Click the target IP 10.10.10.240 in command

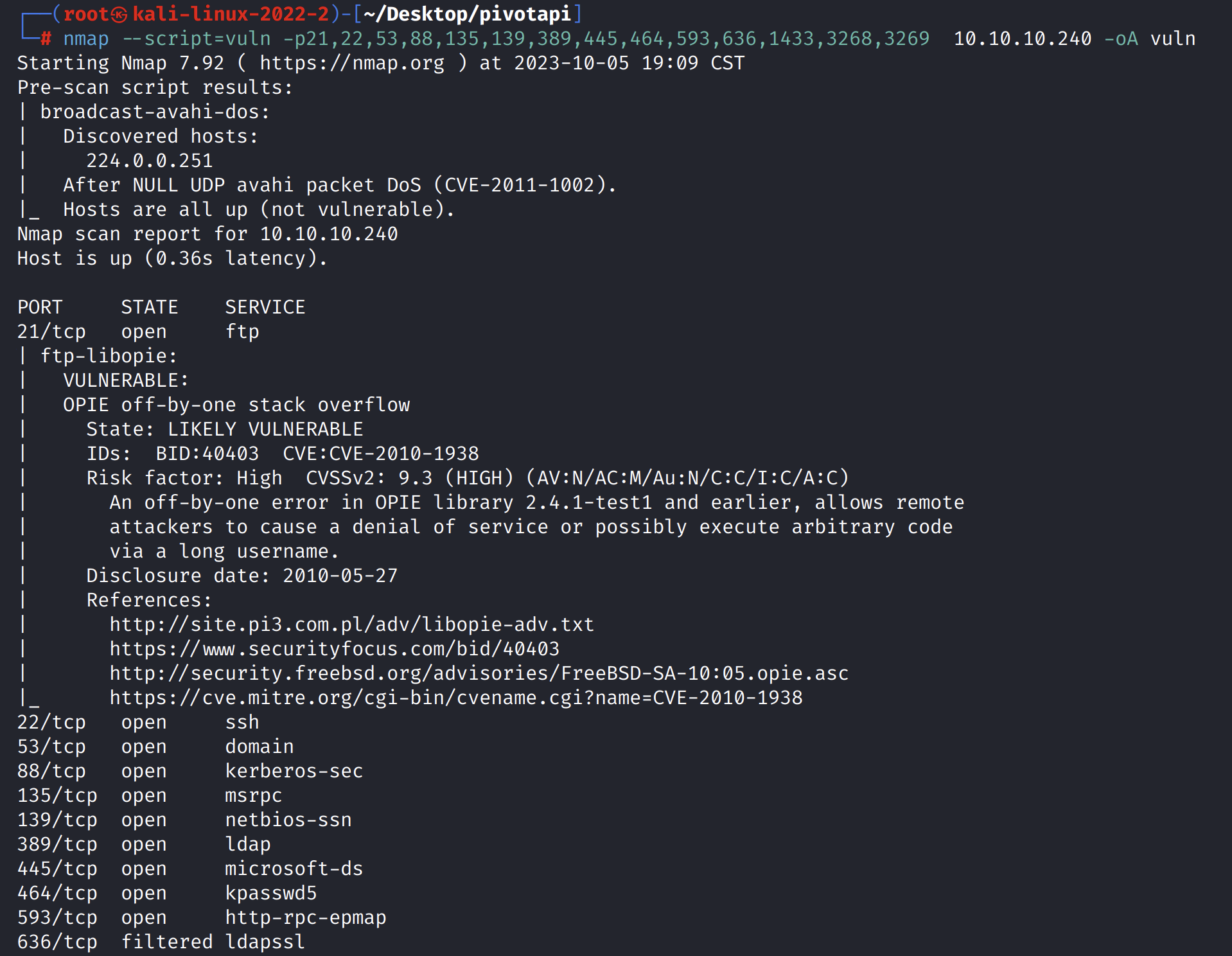[1022, 39]
